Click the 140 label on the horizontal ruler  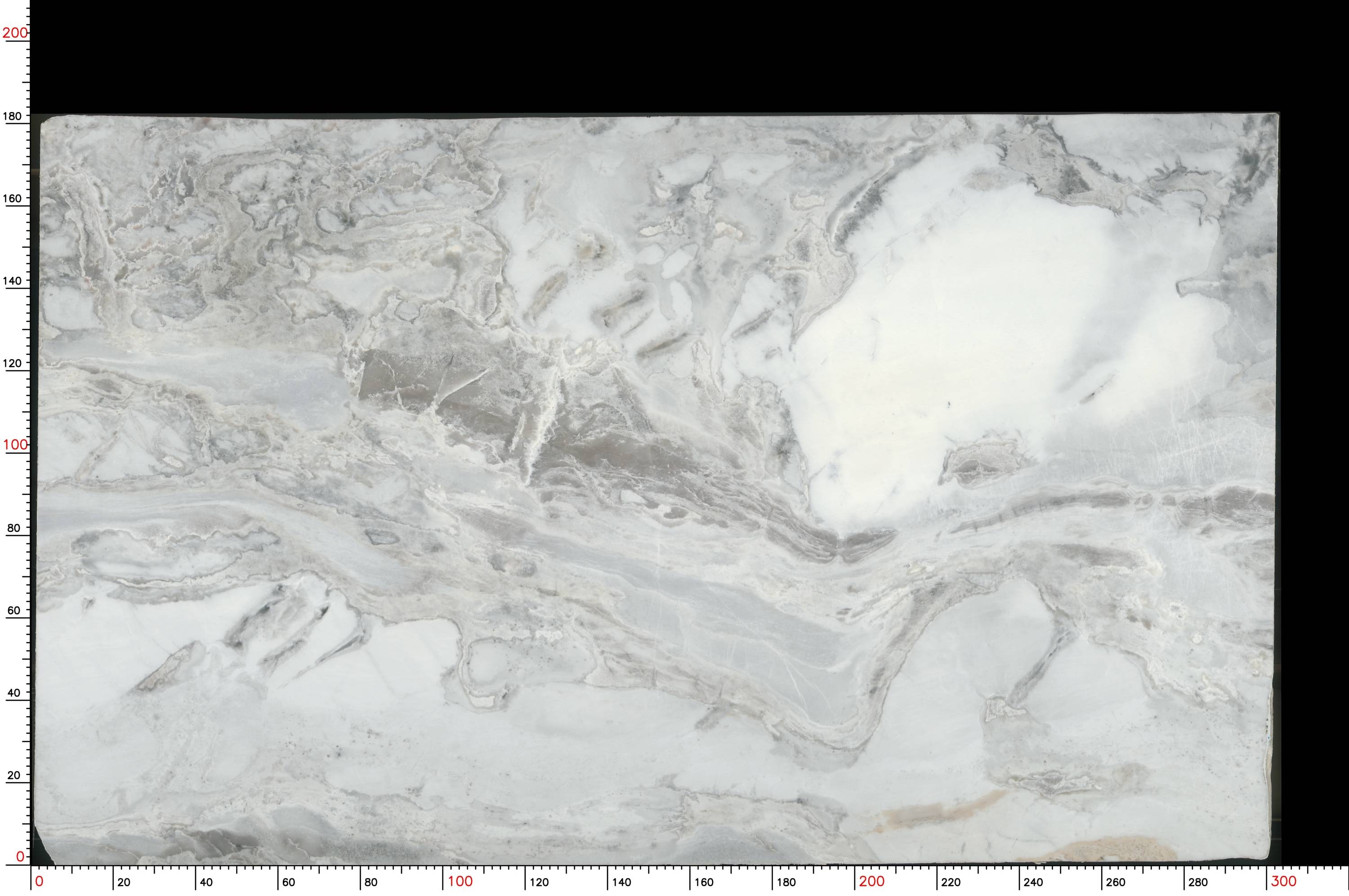click(621, 882)
